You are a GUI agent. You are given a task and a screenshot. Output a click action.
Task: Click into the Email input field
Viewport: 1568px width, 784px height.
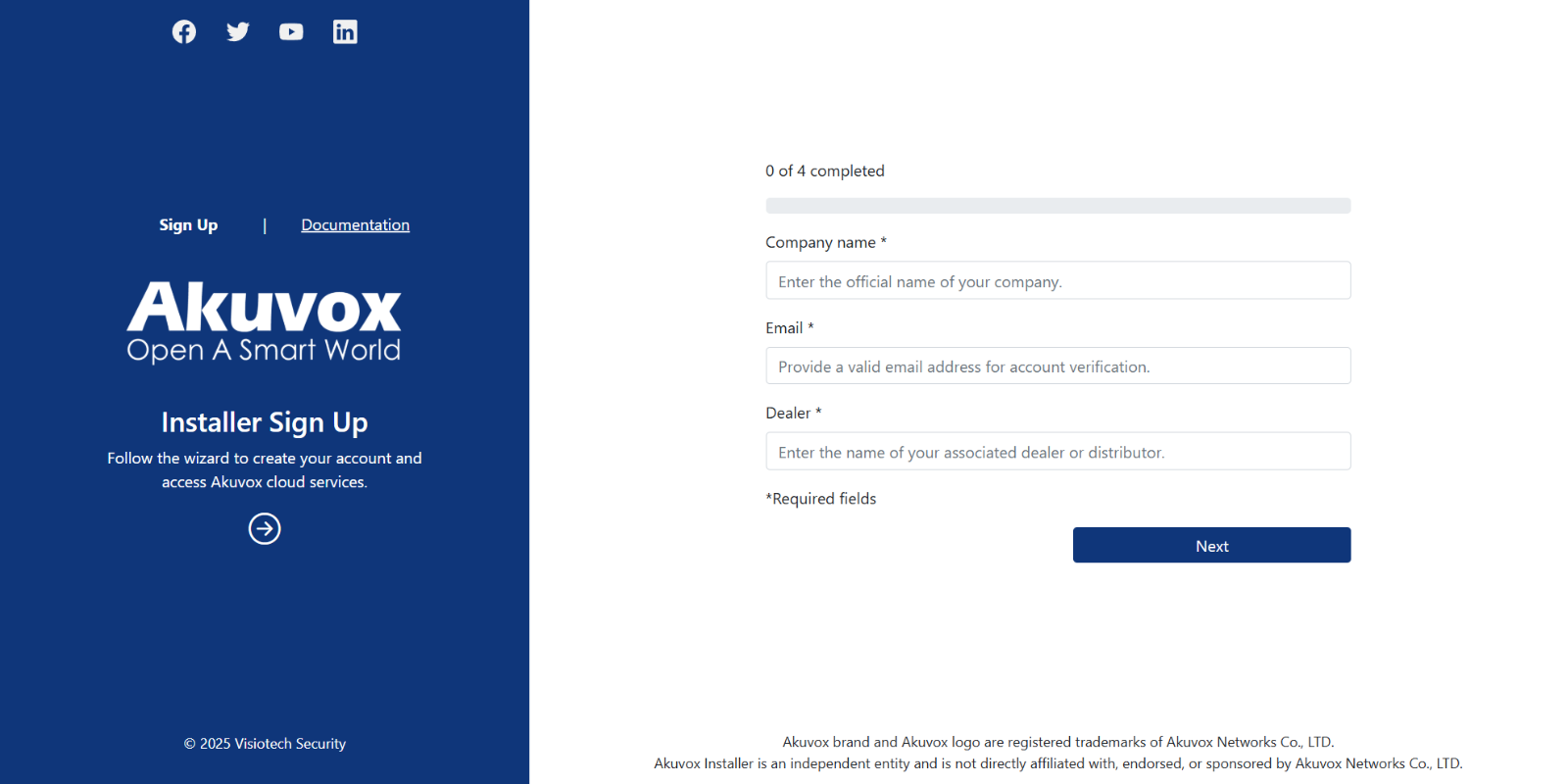[x=1057, y=367]
